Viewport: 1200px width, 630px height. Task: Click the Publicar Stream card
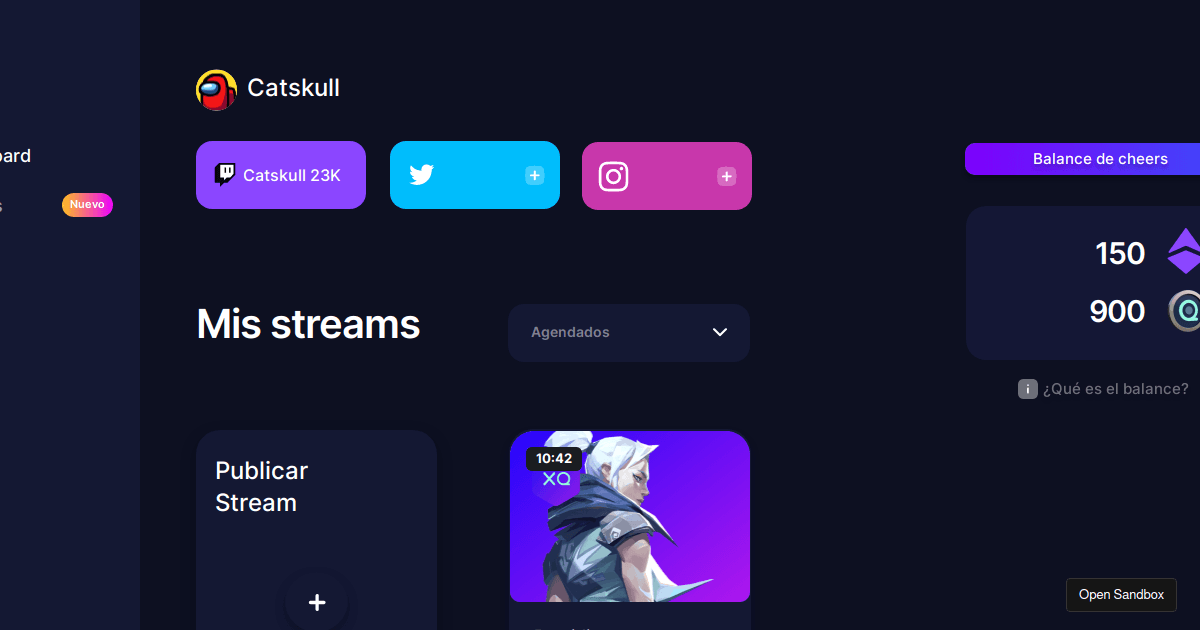tap(316, 530)
